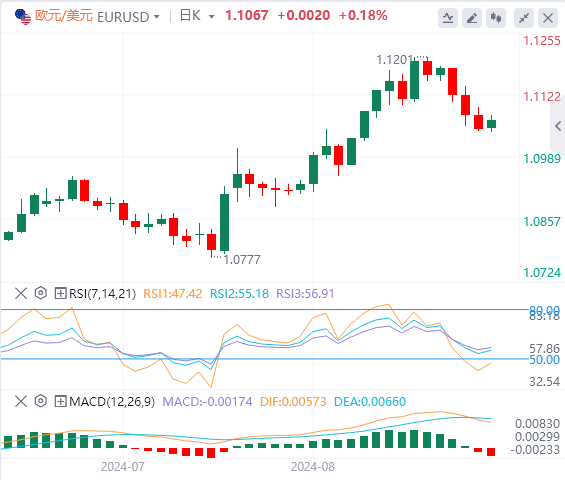The height and width of the screenshot is (480, 565).
Task: Click the RSI(7,14,21) indicator label
Action: tap(103, 294)
